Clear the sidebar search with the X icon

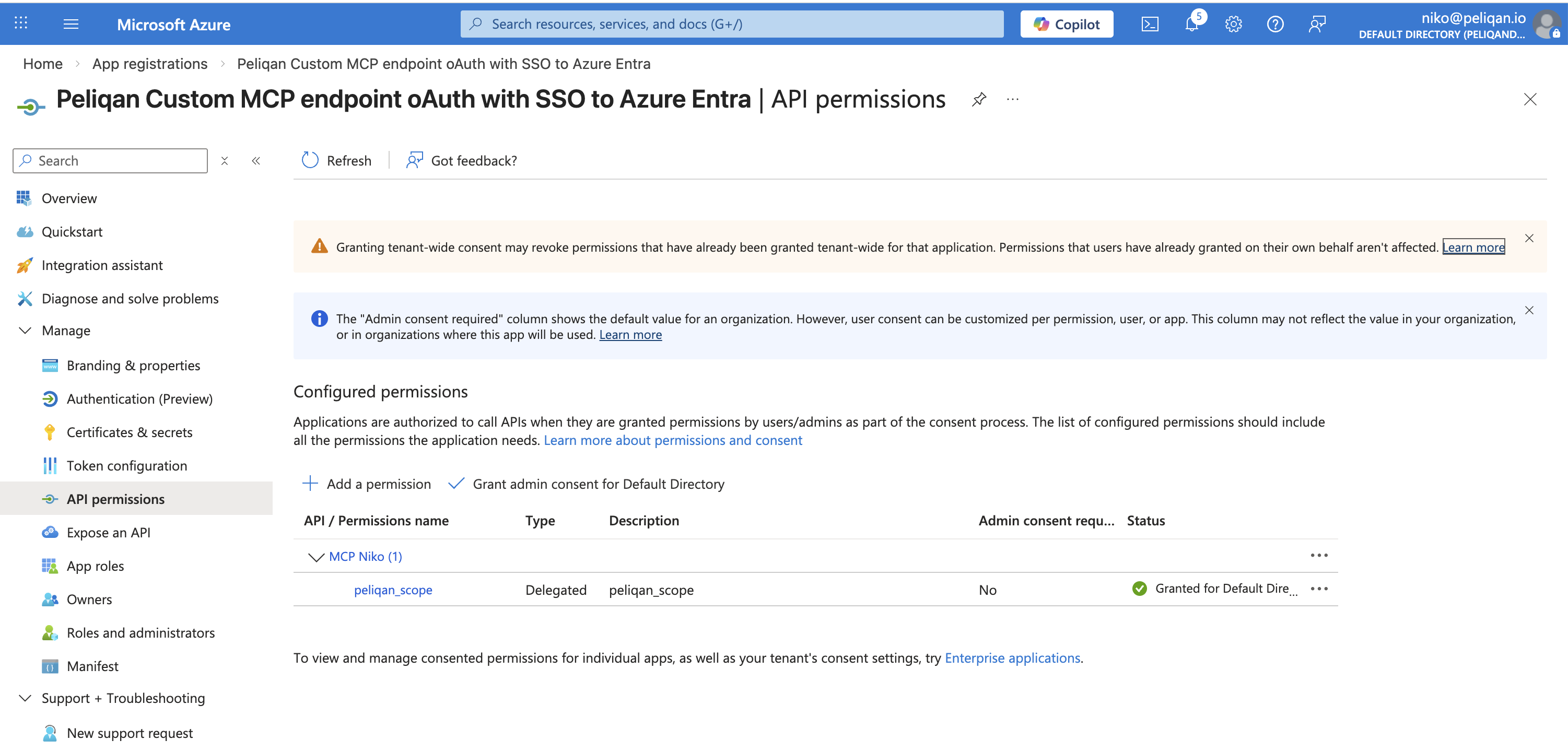click(x=225, y=161)
